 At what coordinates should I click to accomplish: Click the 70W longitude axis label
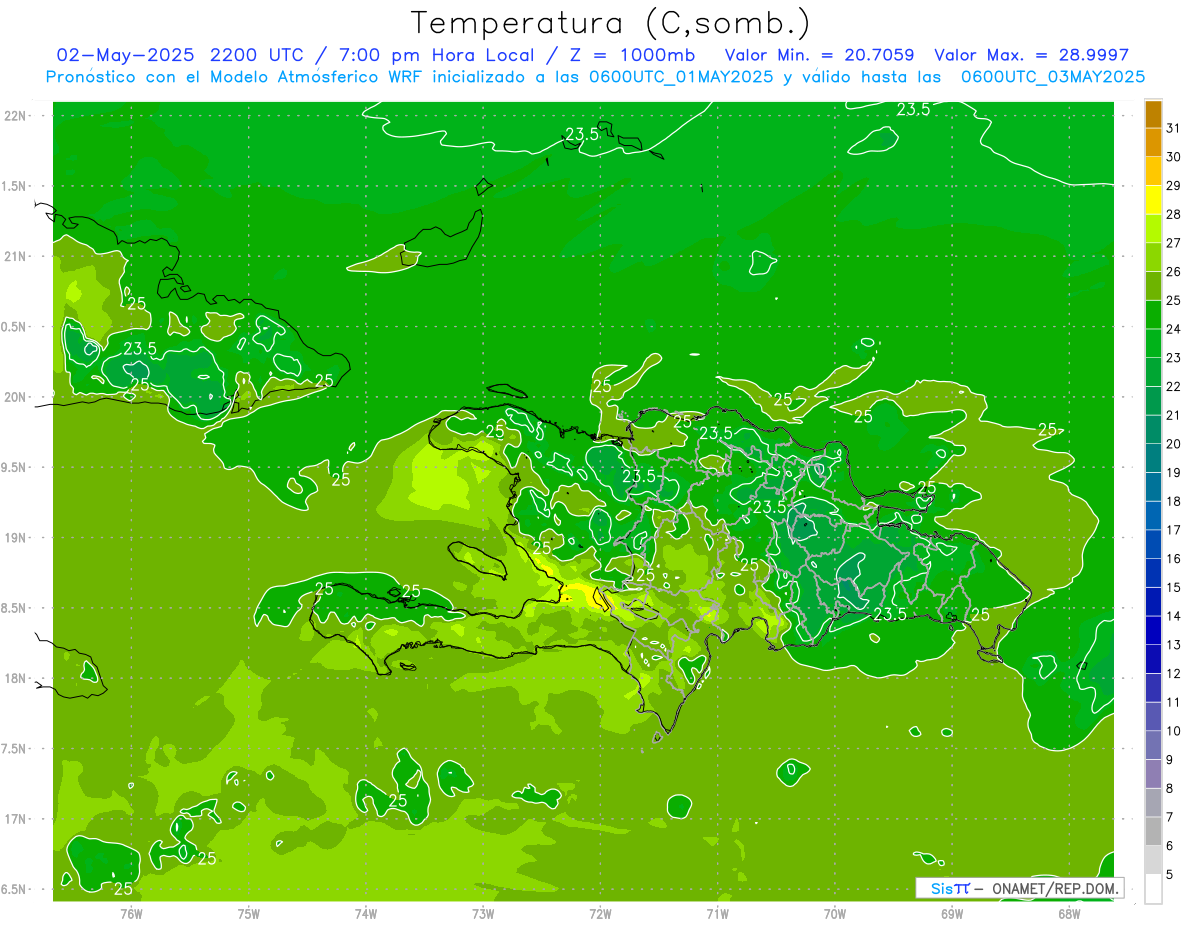pos(835,914)
